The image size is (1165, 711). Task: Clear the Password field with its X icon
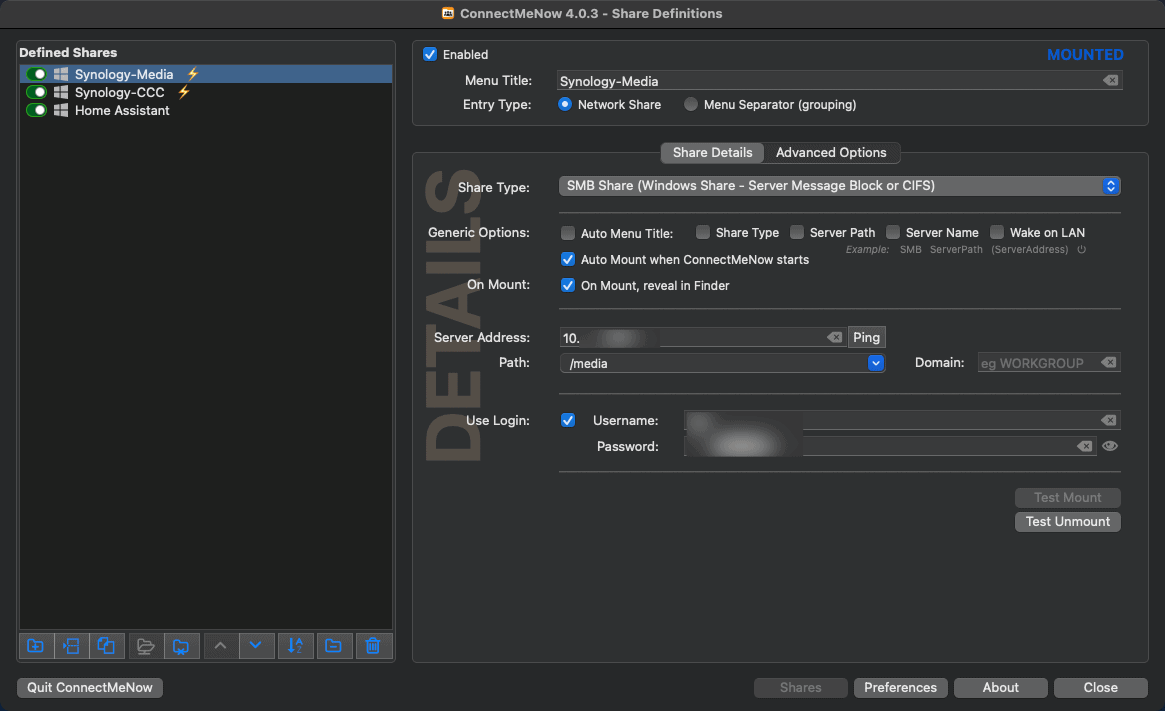pos(1085,447)
